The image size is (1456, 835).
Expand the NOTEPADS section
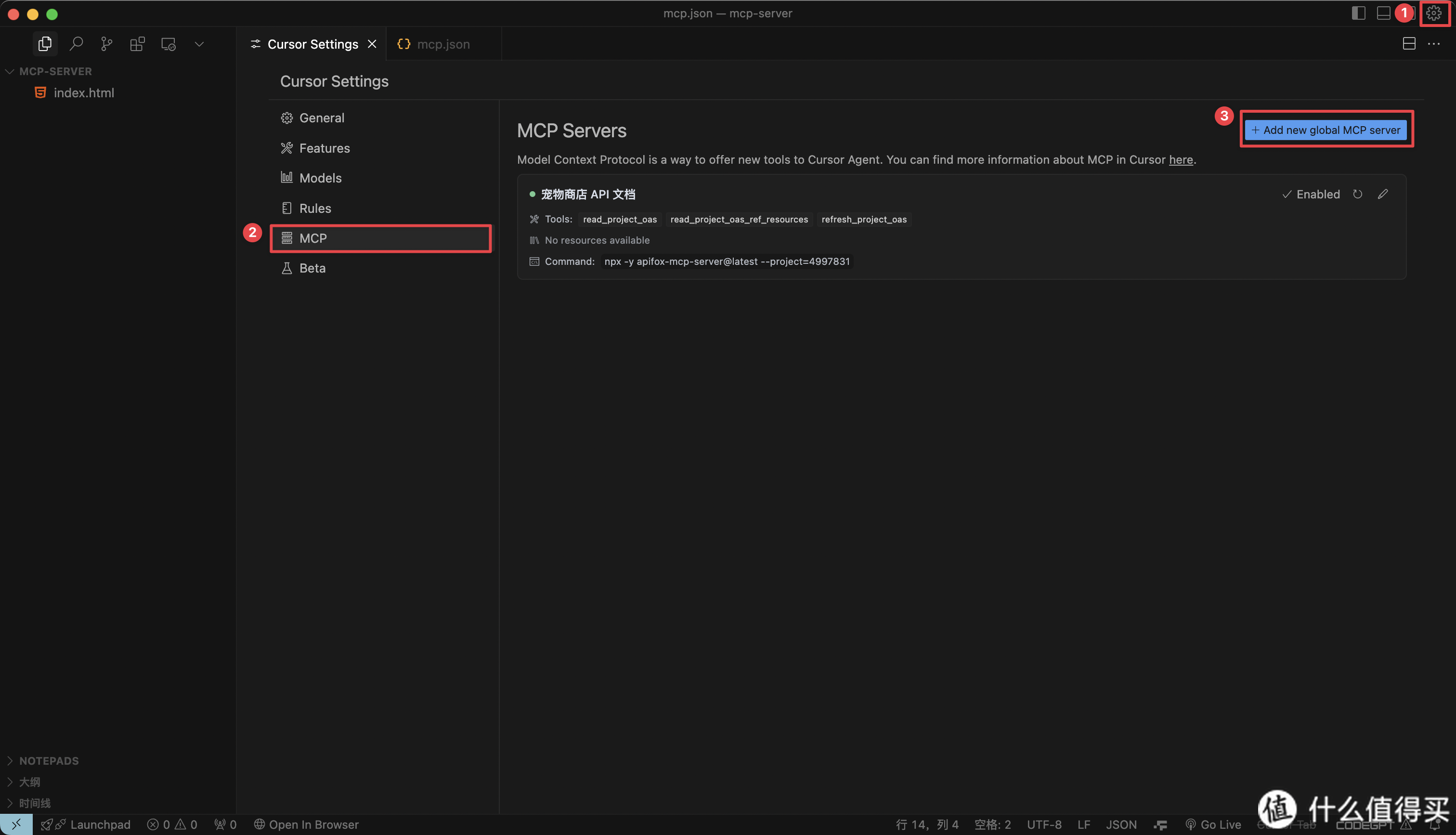(x=49, y=760)
